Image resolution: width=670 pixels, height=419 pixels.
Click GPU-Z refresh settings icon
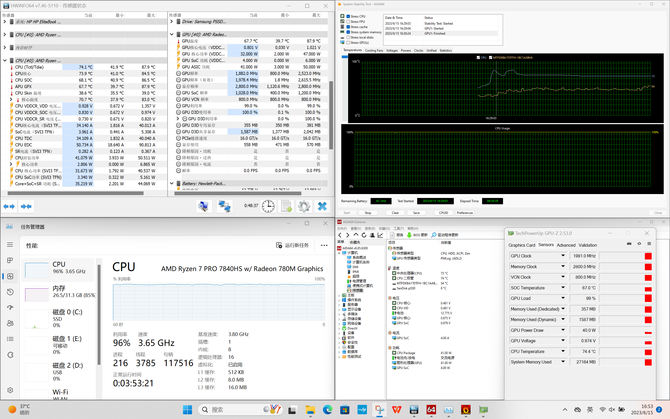(x=639, y=243)
